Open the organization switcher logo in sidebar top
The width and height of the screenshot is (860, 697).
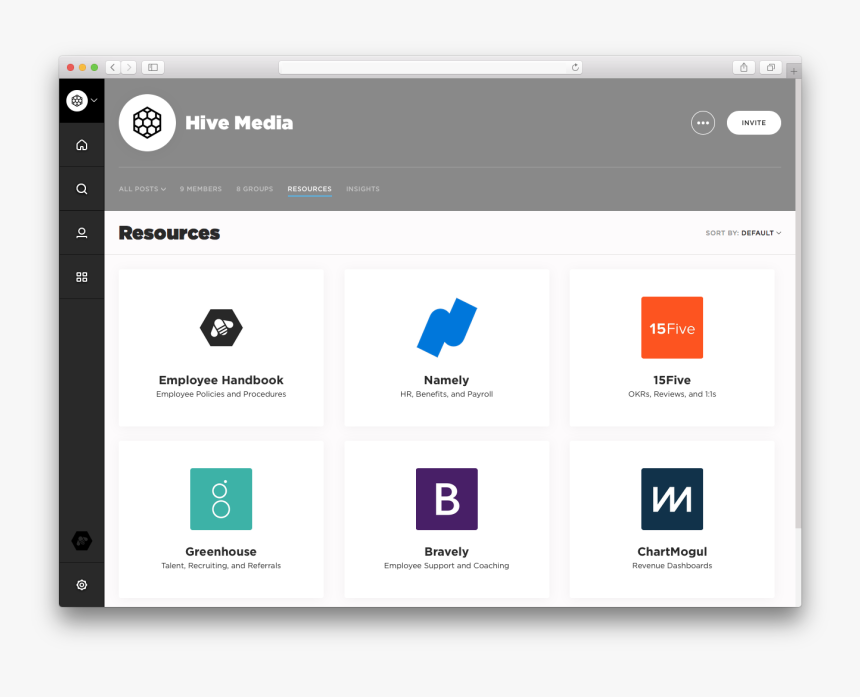77,100
